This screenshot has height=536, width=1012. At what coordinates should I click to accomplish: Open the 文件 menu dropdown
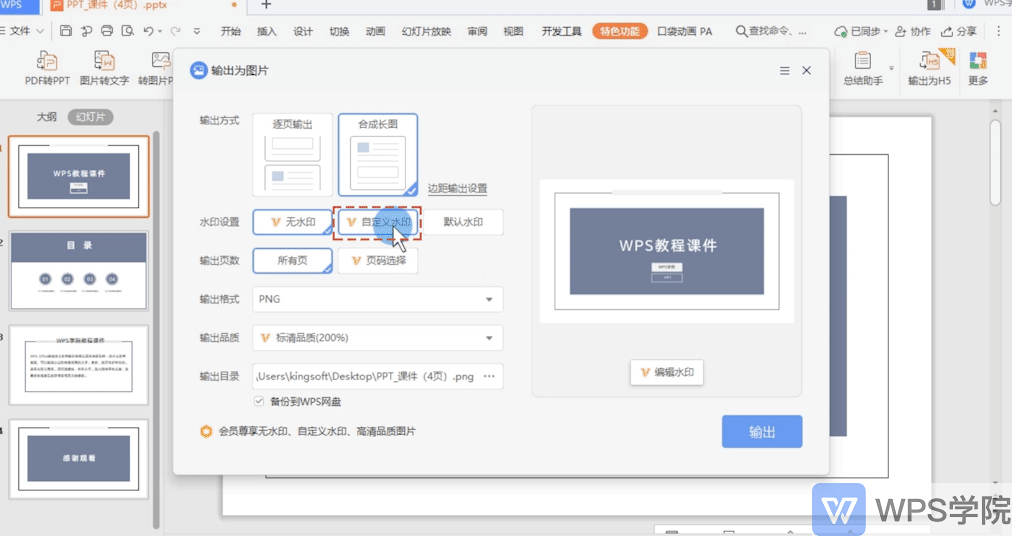click(x=23, y=31)
